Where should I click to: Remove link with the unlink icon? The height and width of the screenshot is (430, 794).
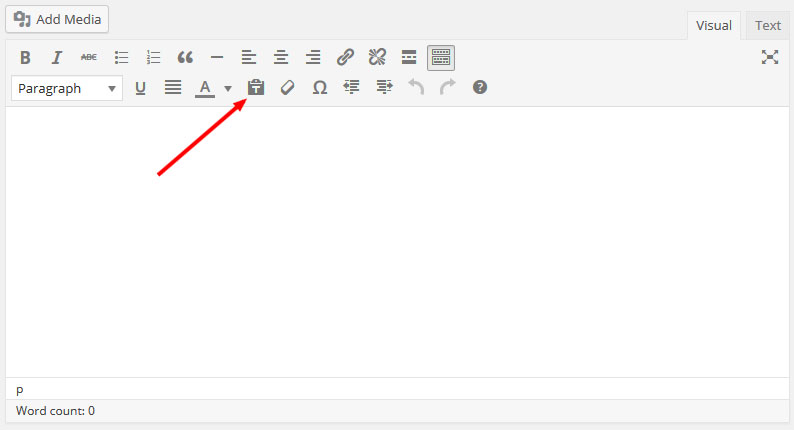click(377, 58)
